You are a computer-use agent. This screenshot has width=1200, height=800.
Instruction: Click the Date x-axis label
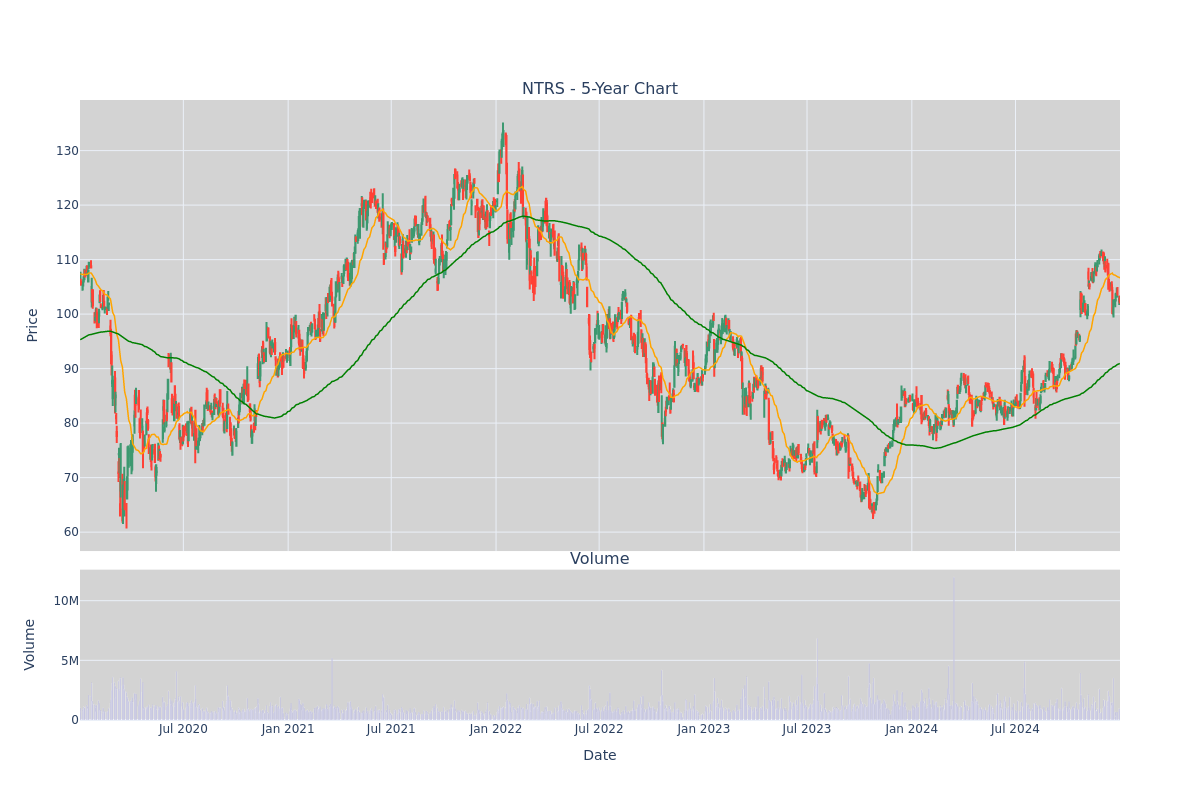coord(600,756)
